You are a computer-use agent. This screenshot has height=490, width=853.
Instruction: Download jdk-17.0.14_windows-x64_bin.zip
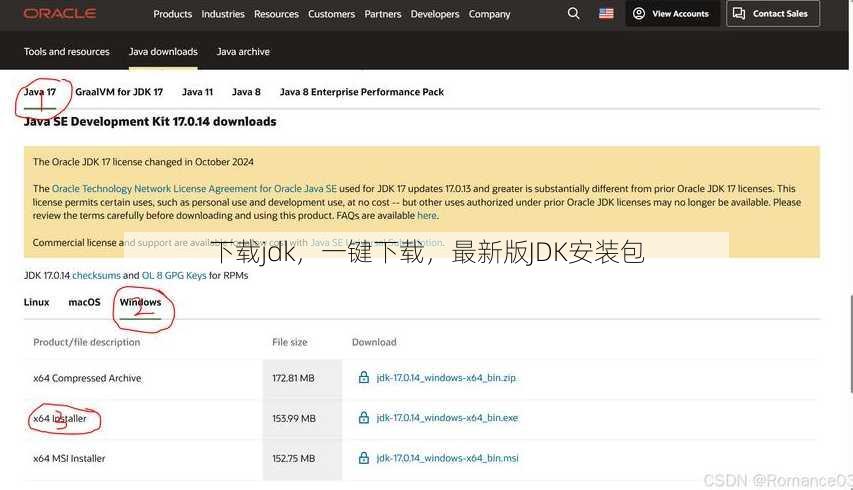coord(446,377)
